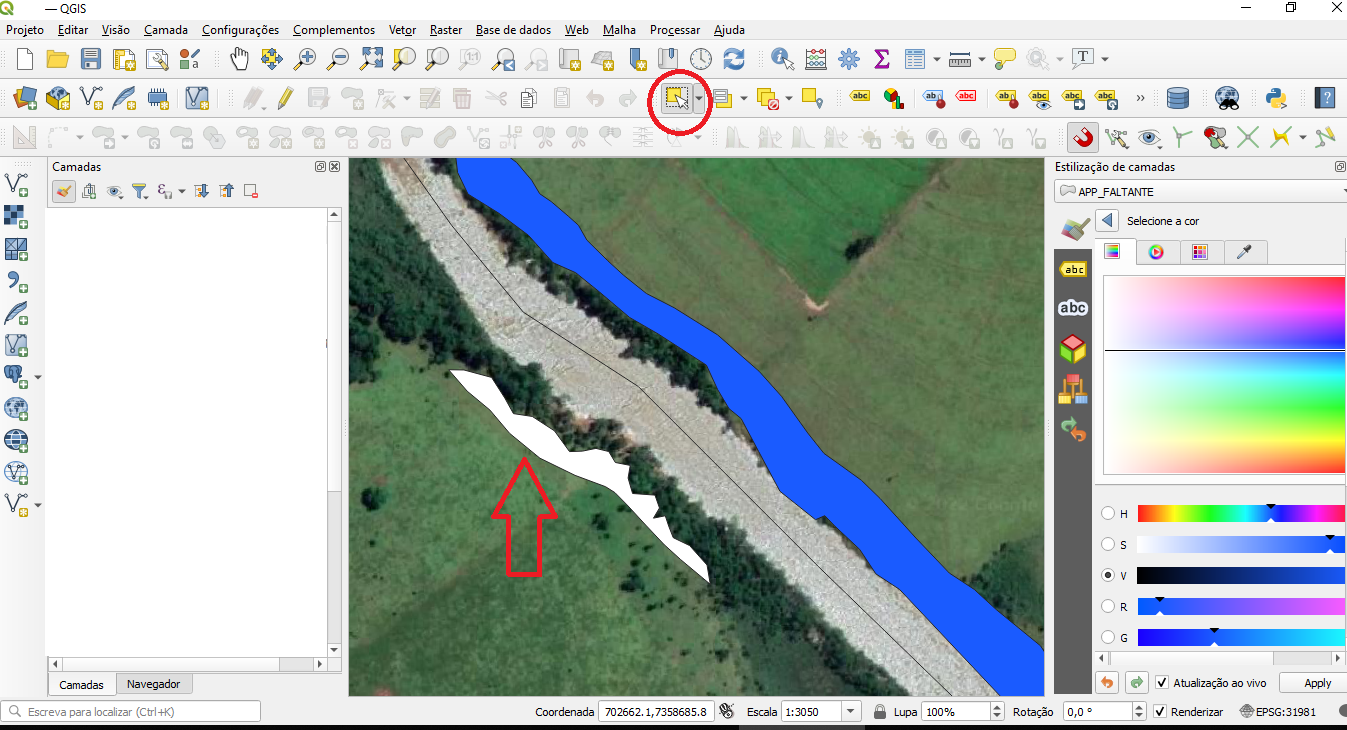Toggle editing with the yellow pencil
The height and width of the screenshot is (730, 1347).
285,98
